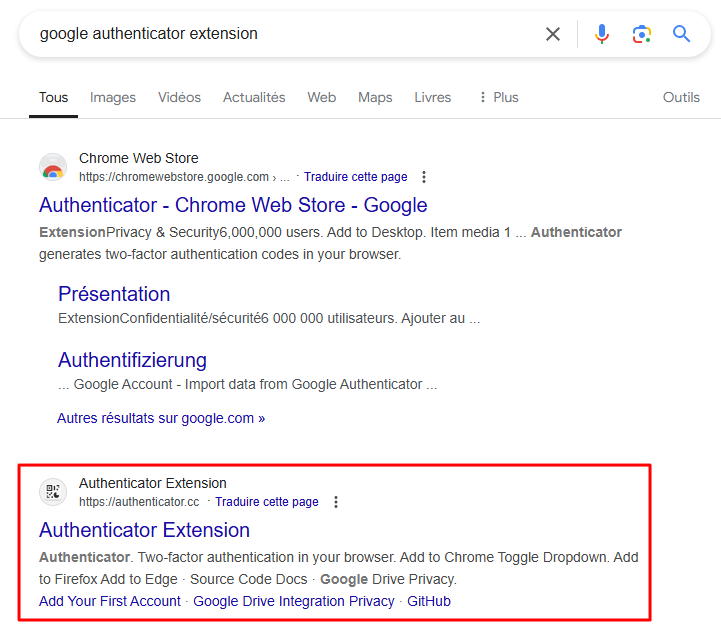Open Authenticator - Chrome Web Store result
Image resolution: width=721 pixels, height=630 pixels.
233,205
